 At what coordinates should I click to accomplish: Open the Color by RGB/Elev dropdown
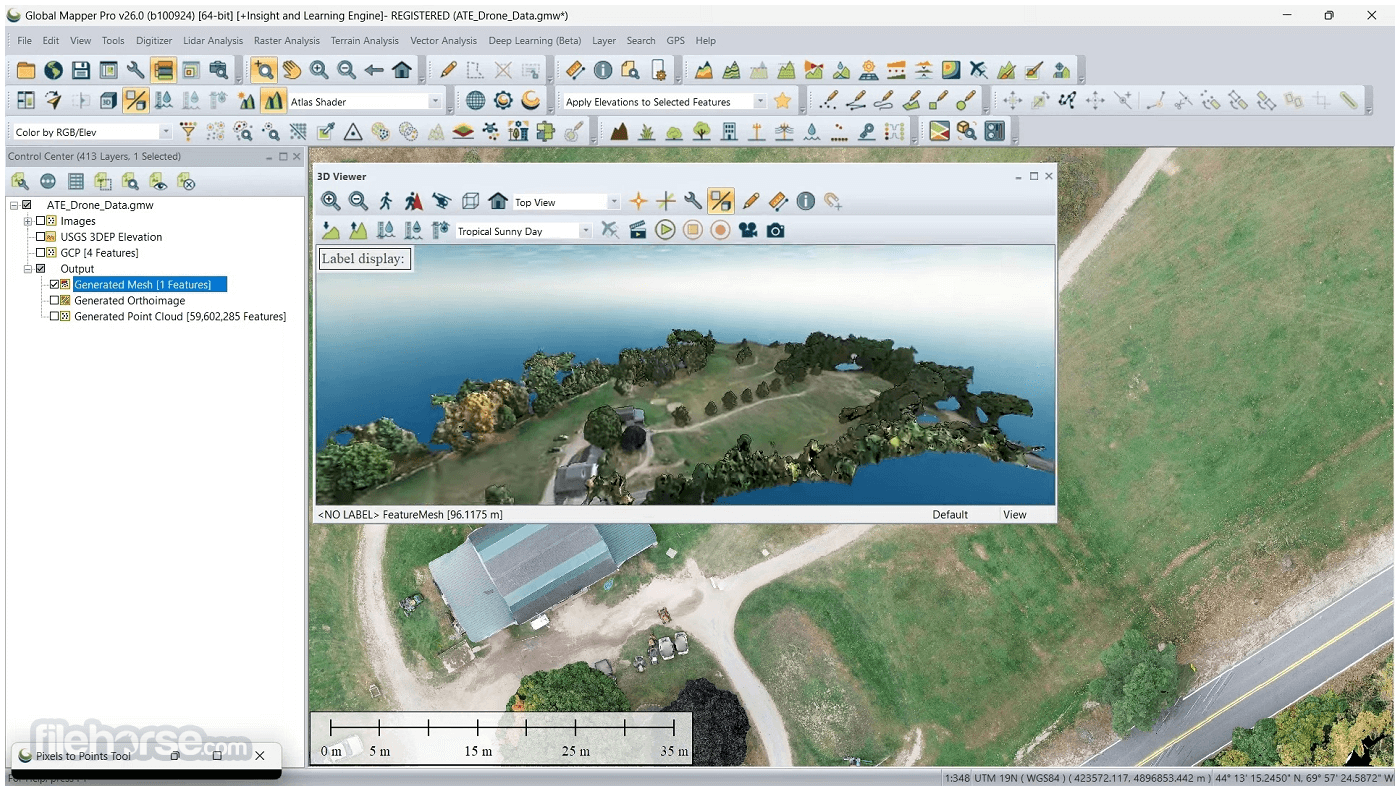165,132
